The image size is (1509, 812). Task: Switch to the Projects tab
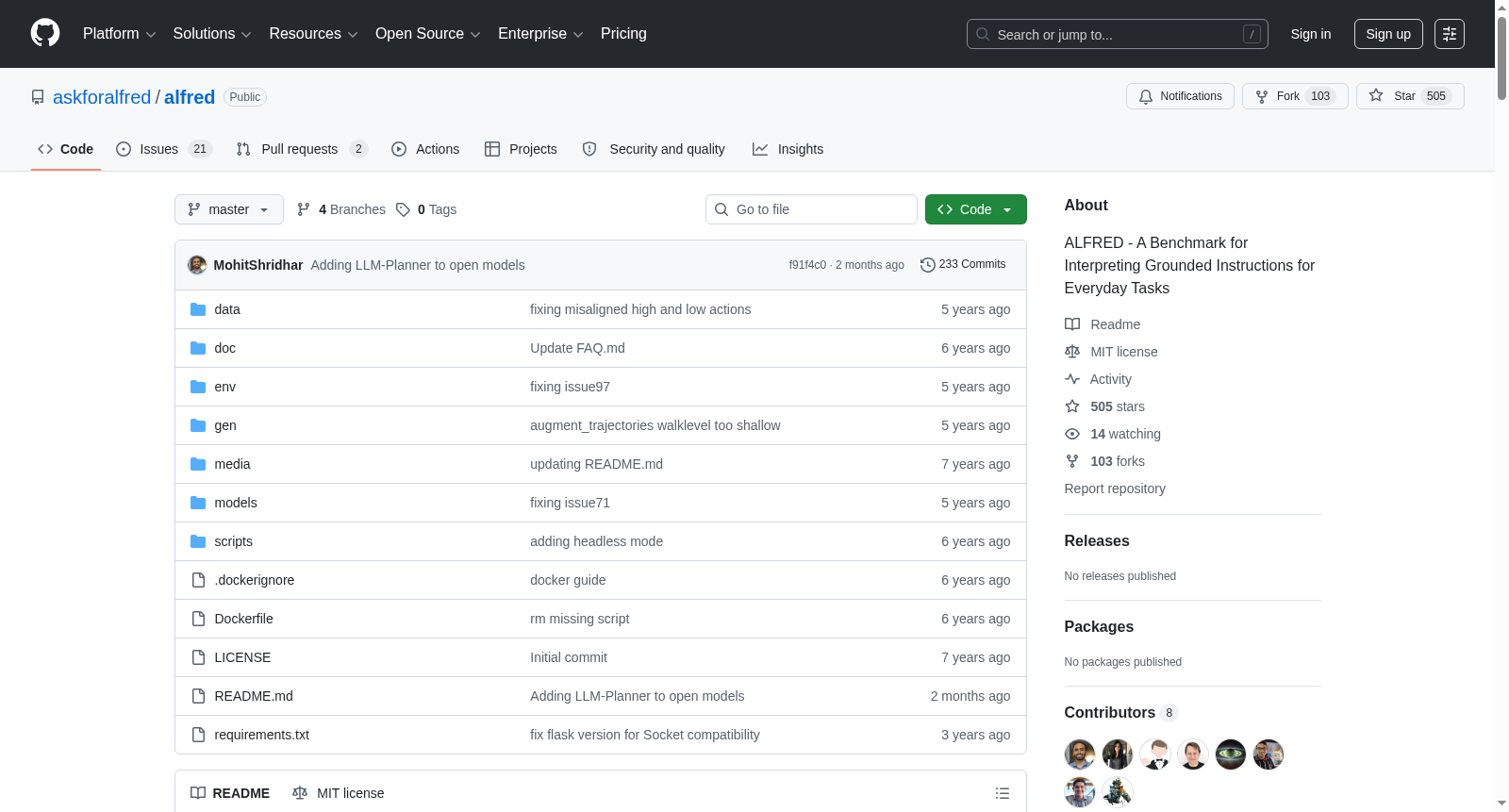tap(521, 149)
